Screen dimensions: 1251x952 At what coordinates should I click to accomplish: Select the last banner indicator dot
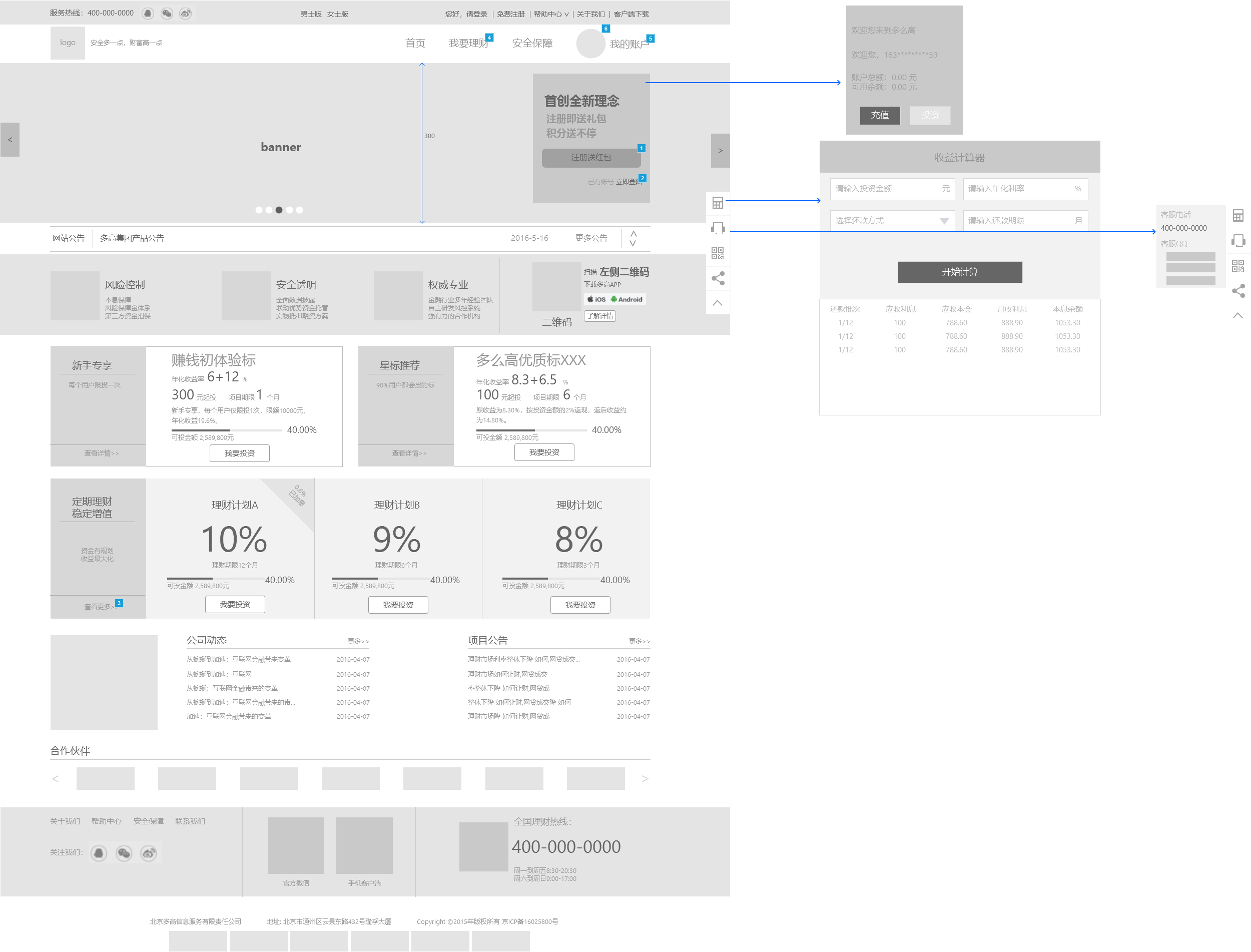(x=299, y=210)
